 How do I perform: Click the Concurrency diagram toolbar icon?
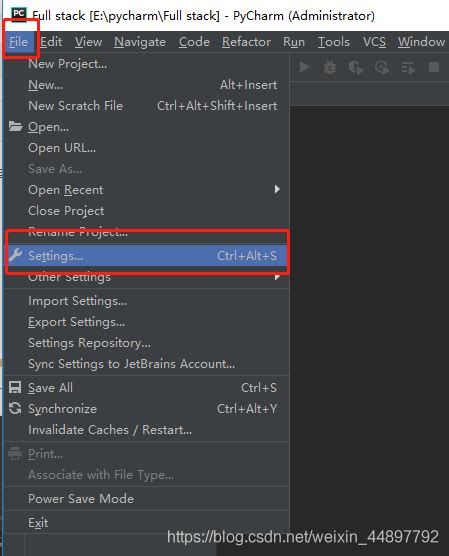click(408, 67)
